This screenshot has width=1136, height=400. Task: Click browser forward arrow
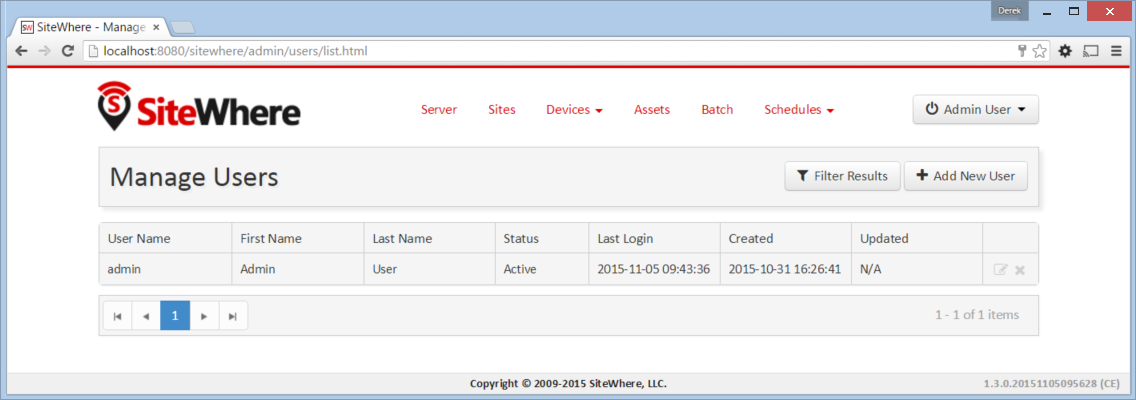point(44,51)
